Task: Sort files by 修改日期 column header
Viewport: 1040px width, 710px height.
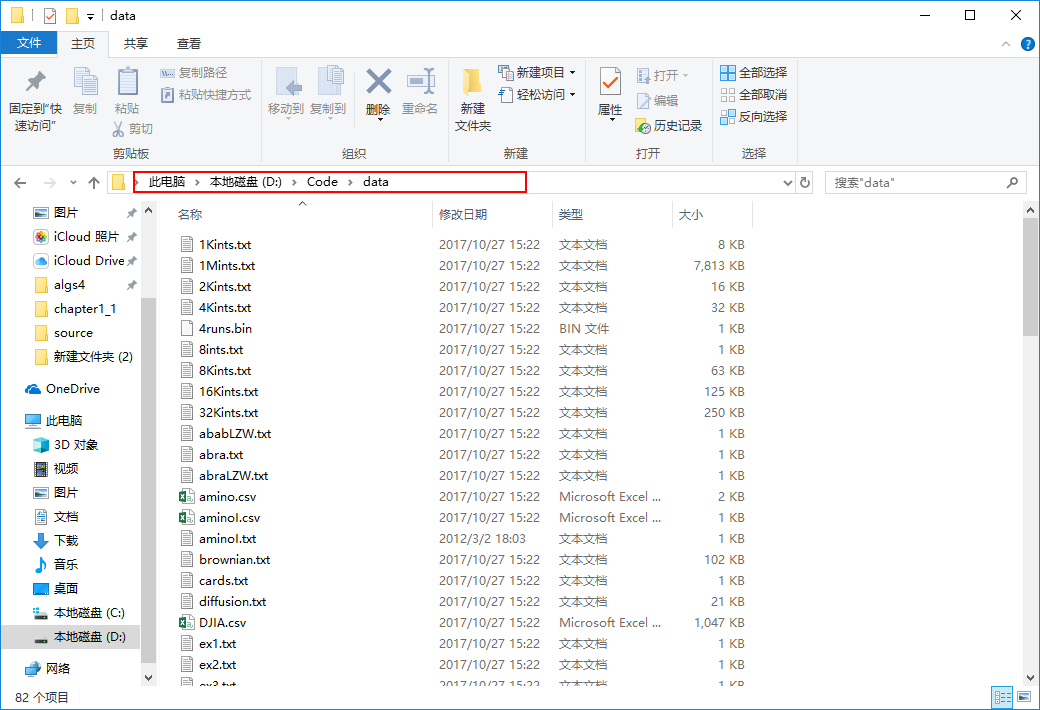Action: coord(463,215)
